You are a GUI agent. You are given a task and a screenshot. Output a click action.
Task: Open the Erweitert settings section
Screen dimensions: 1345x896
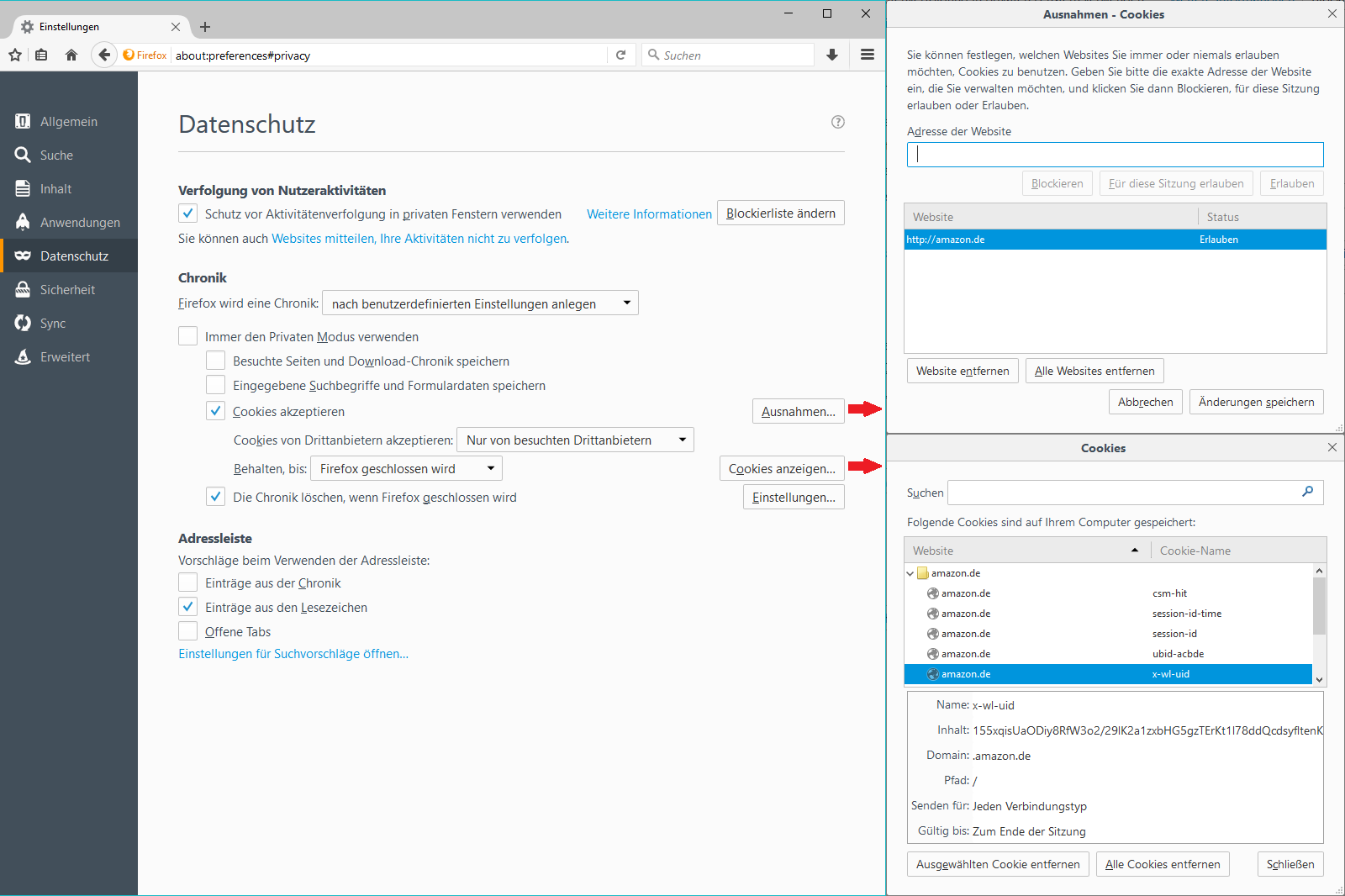[x=69, y=357]
